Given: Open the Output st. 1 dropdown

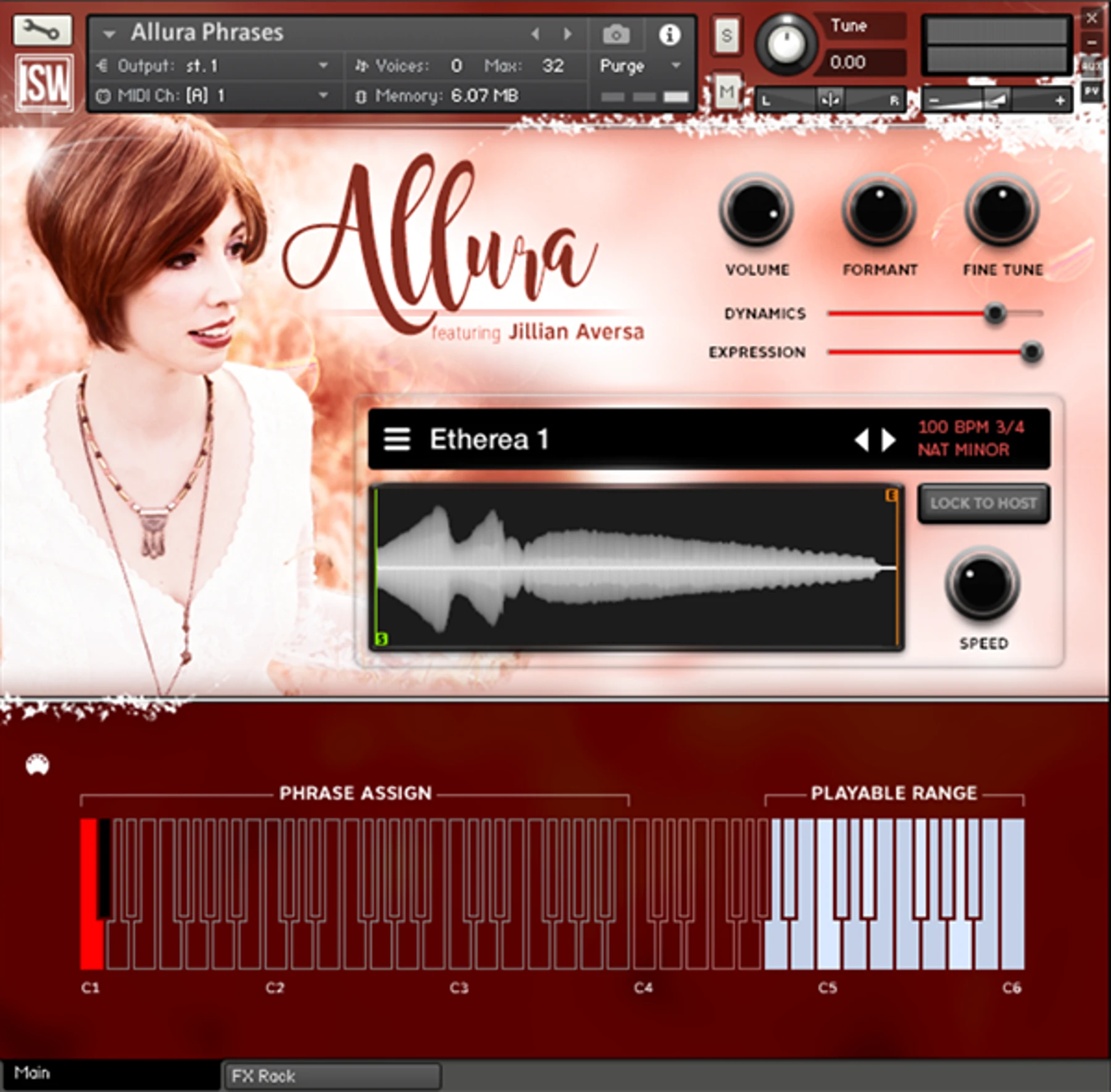Looking at the screenshot, I should [214, 65].
